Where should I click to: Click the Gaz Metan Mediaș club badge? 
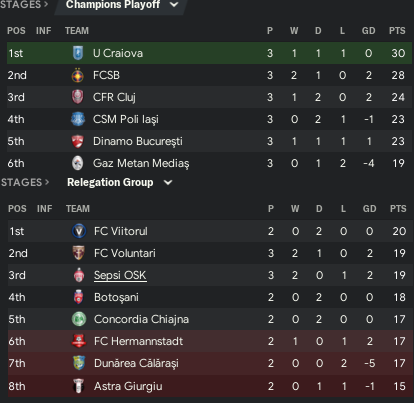[78, 163]
